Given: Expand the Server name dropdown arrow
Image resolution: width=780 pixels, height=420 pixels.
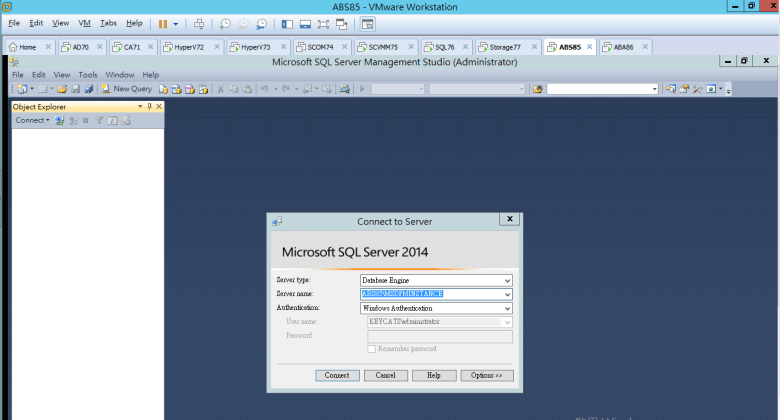Looking at the screenshot, I should [507, 294].
